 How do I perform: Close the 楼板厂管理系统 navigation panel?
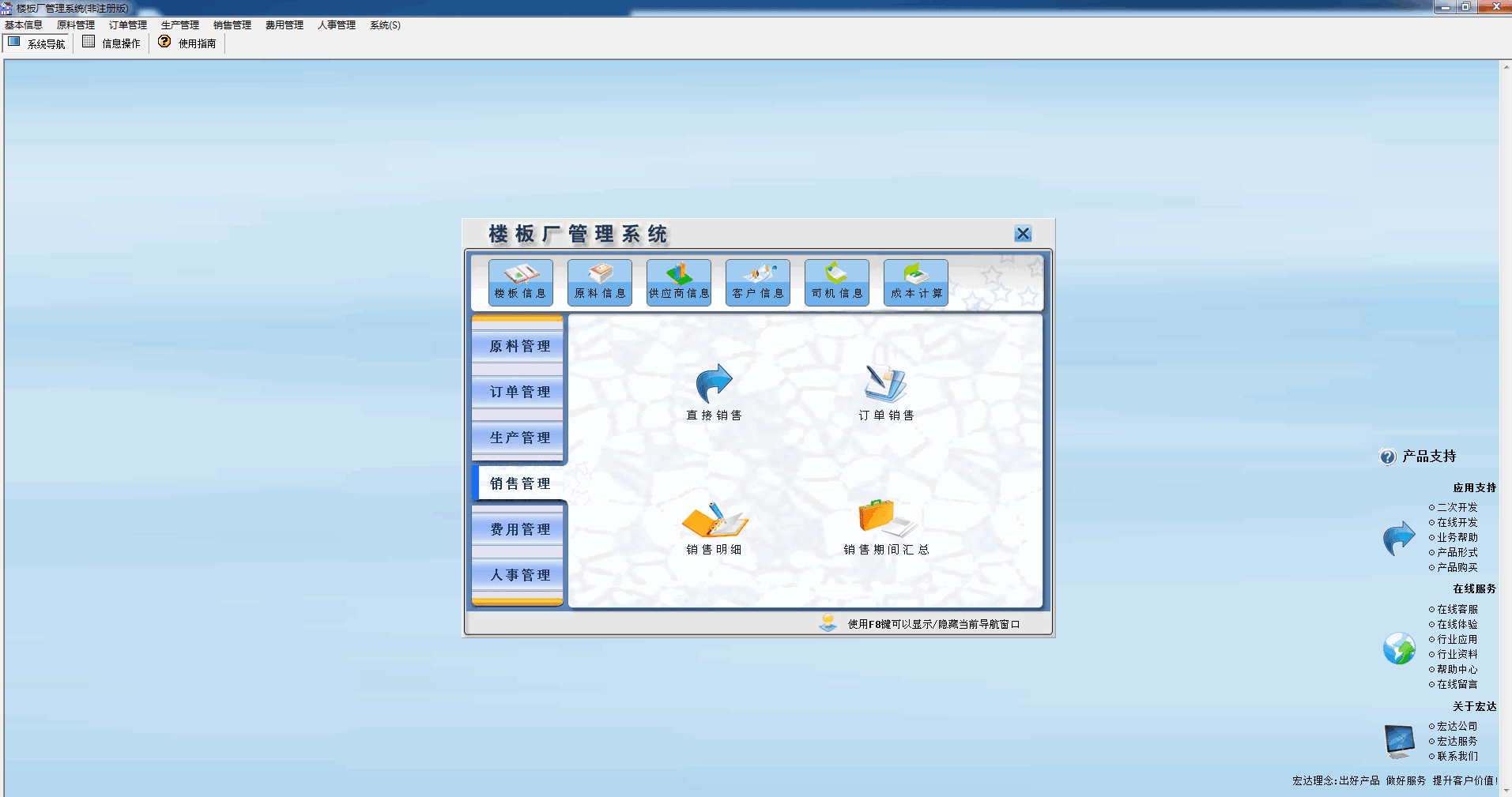tap(1023, 234)
